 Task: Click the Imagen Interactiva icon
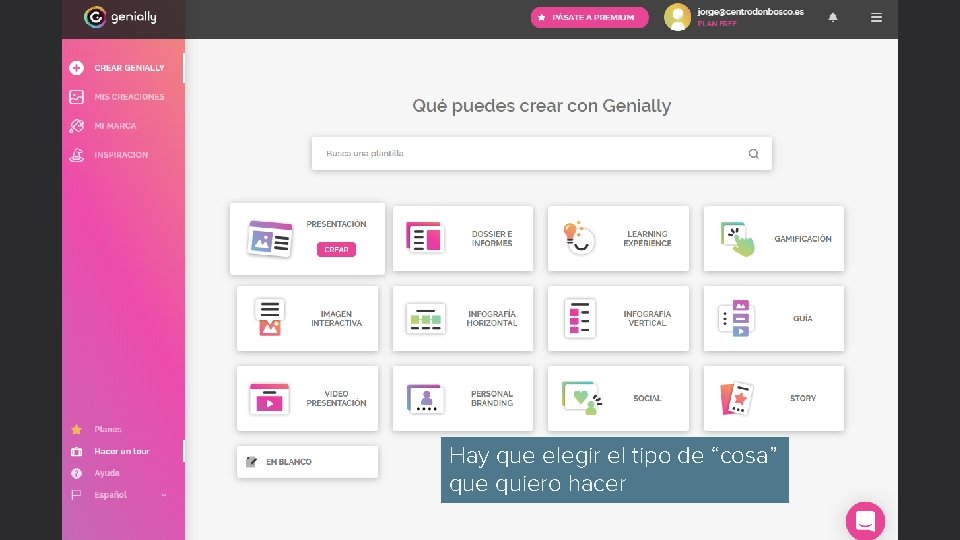(269, 317)
